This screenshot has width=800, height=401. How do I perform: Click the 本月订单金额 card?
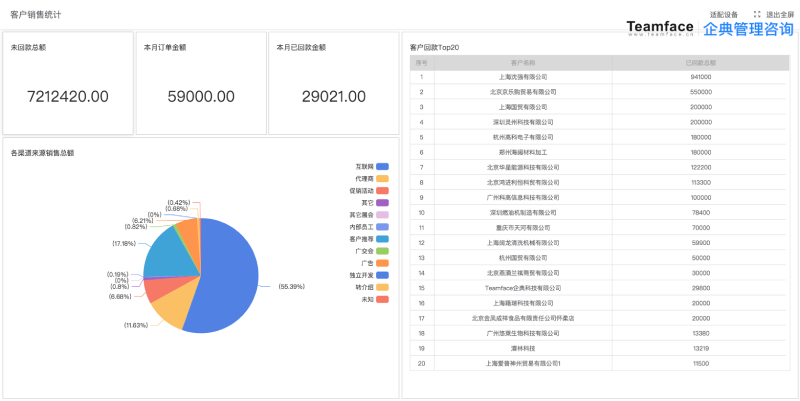pyautogui.click(x=199, y=83)
